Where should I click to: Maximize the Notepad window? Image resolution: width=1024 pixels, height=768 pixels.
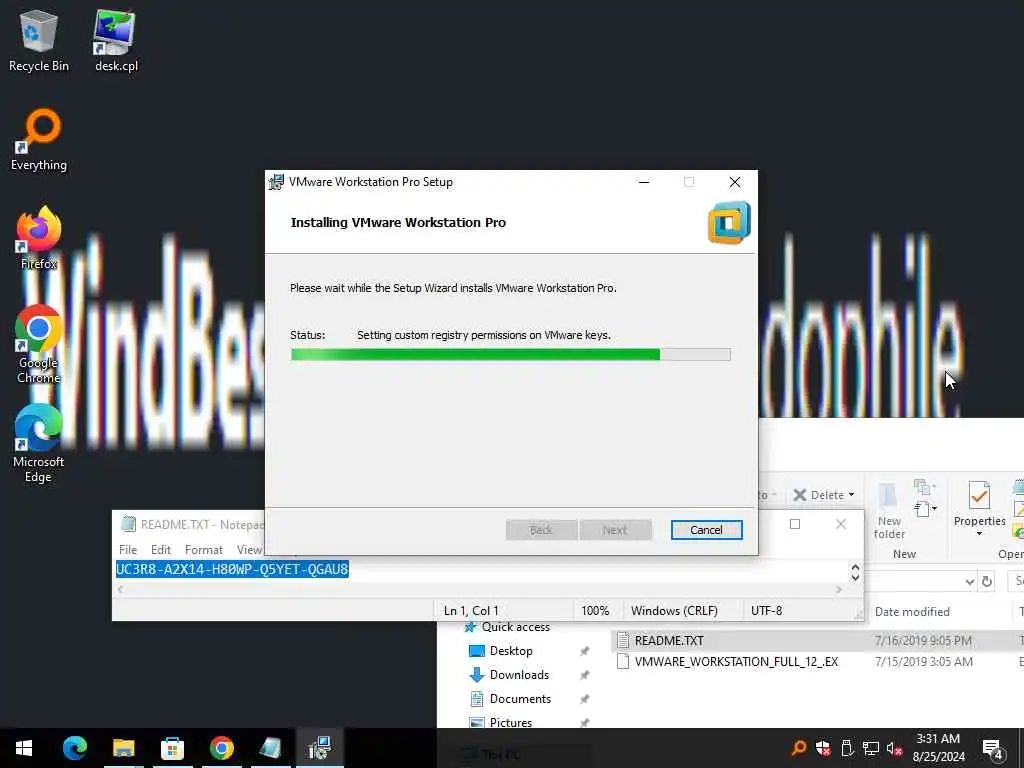[795, 524]
